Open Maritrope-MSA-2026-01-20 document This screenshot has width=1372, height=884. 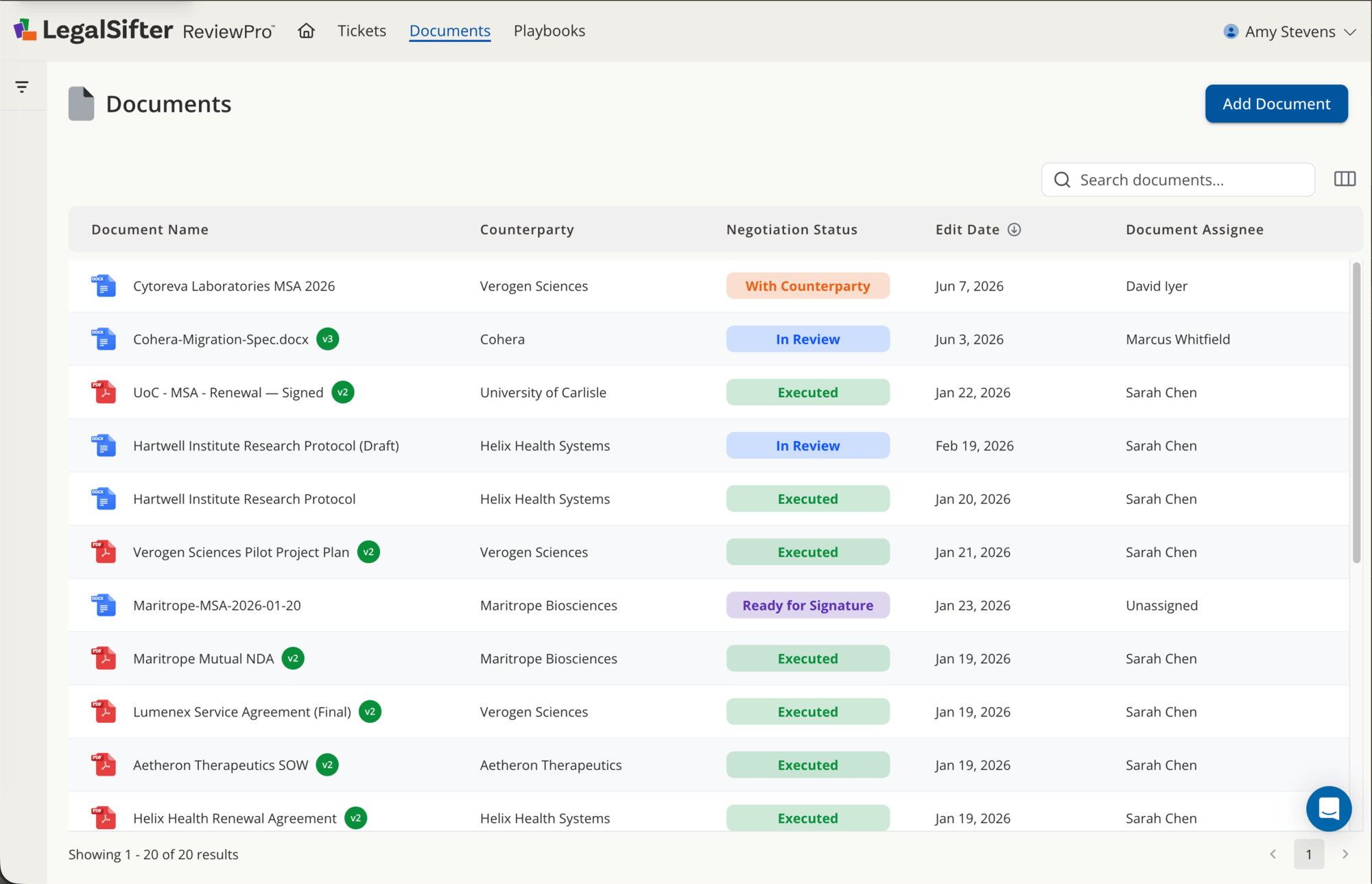click(217, 606)
